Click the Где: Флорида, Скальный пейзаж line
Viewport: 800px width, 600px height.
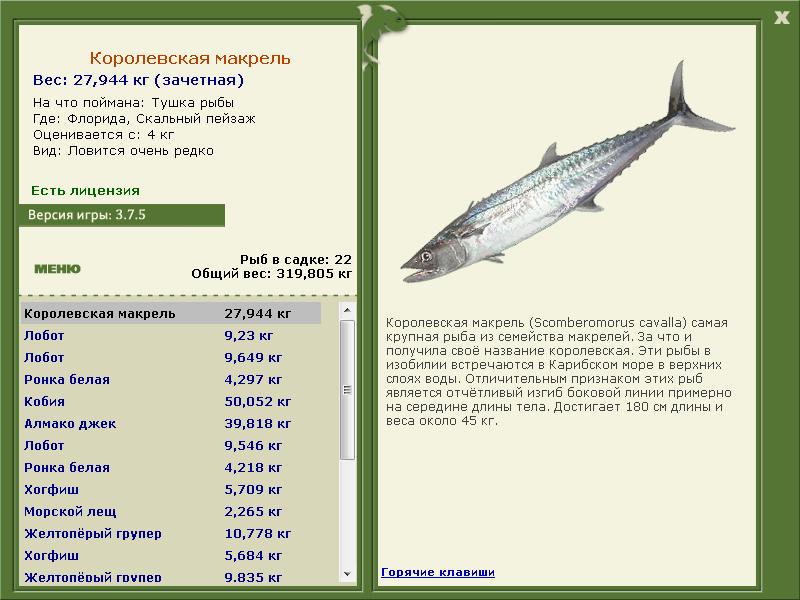[144, 119]
